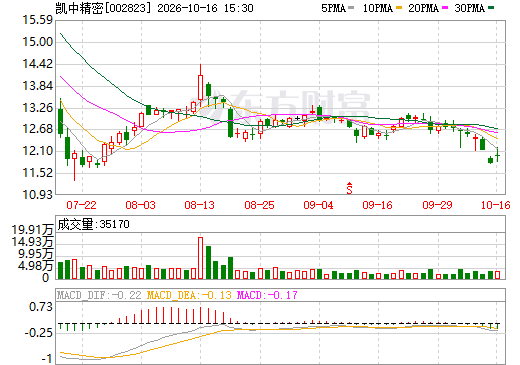This screenshot has height=365, width=520.
Task: Click the 成交量:35170 volume readout
Action: (x=93, y=224)
